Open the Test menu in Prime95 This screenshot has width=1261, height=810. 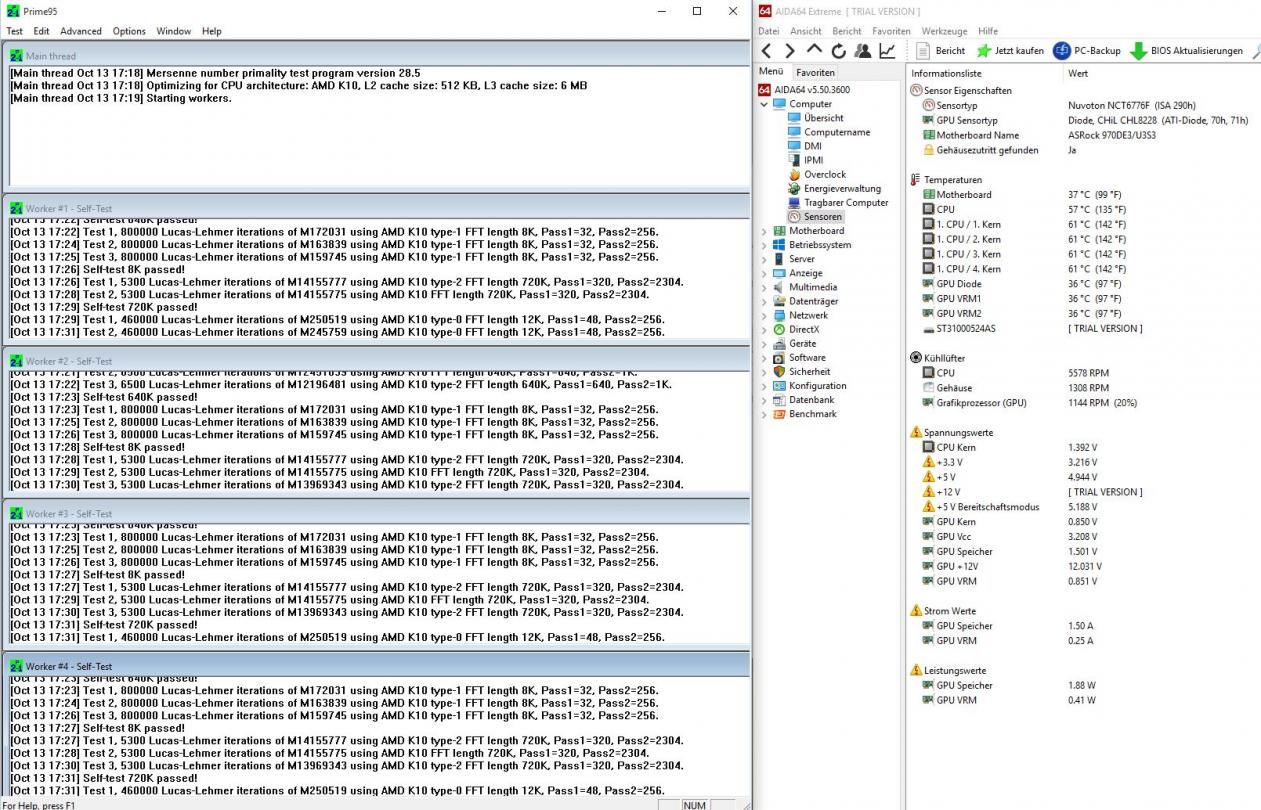tap(15, 31)
